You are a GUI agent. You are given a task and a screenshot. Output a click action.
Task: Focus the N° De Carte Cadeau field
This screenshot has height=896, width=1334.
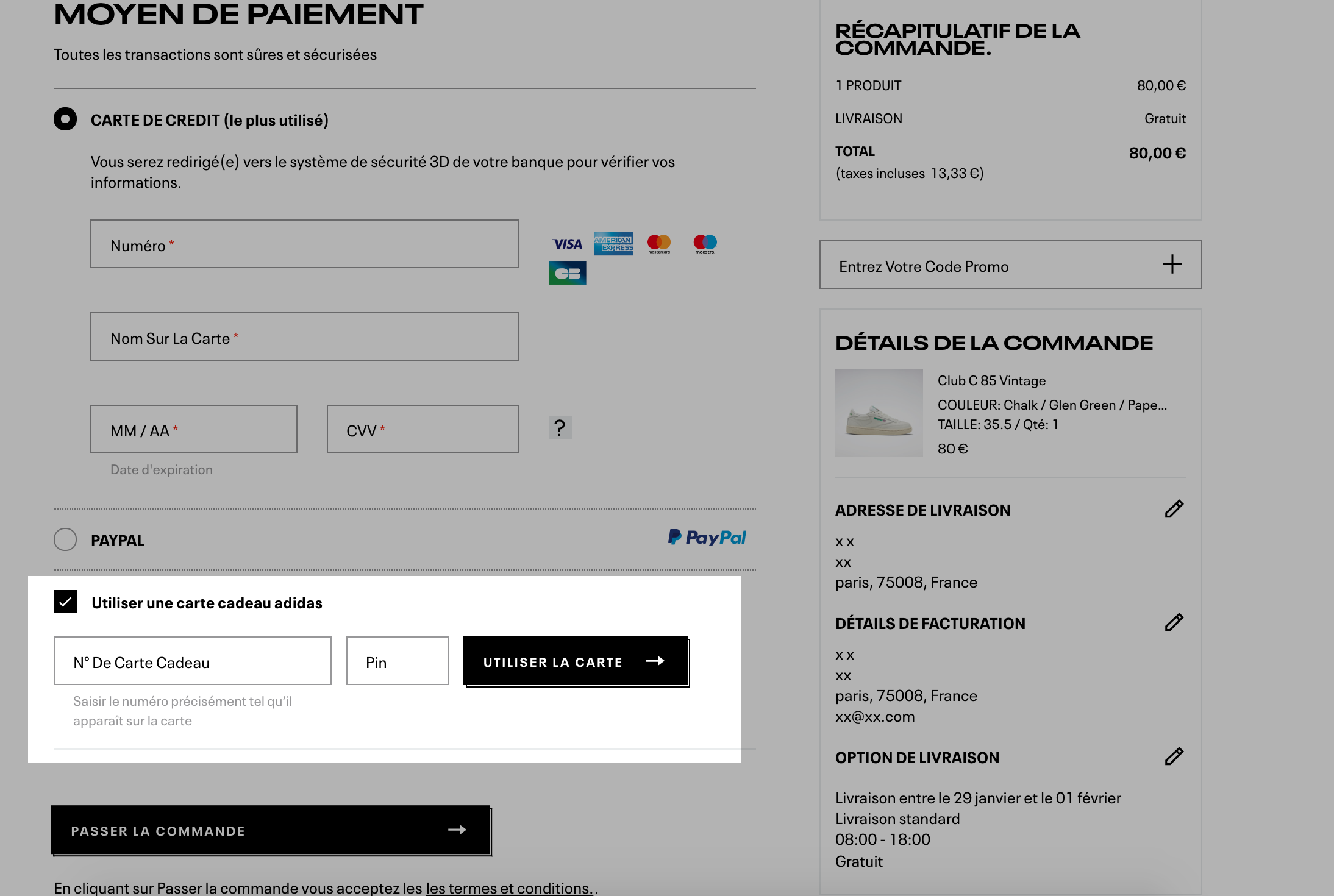click(x=193, y=661)
